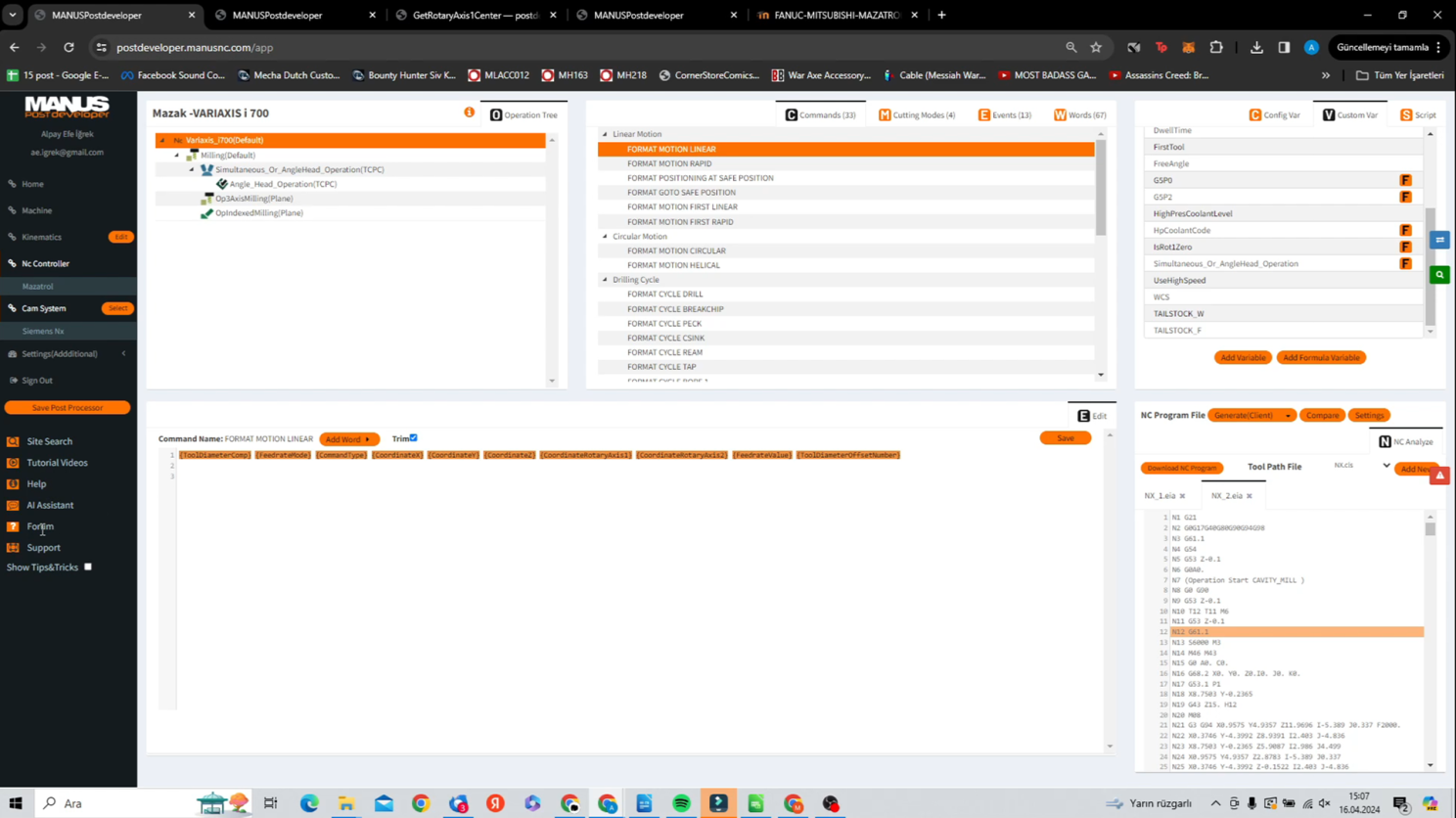
Task: Click the red warning triangle icon
Action: (1439, 476)
